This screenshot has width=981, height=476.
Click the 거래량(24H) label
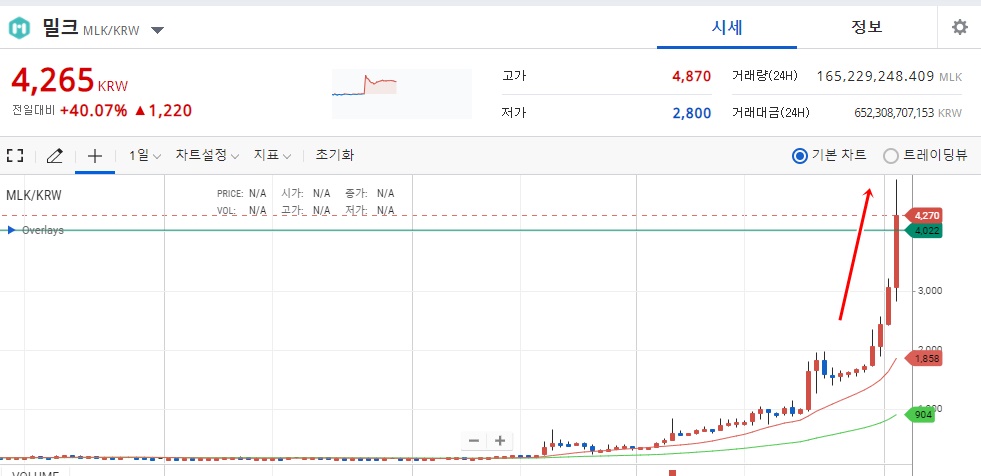point(765,76)
